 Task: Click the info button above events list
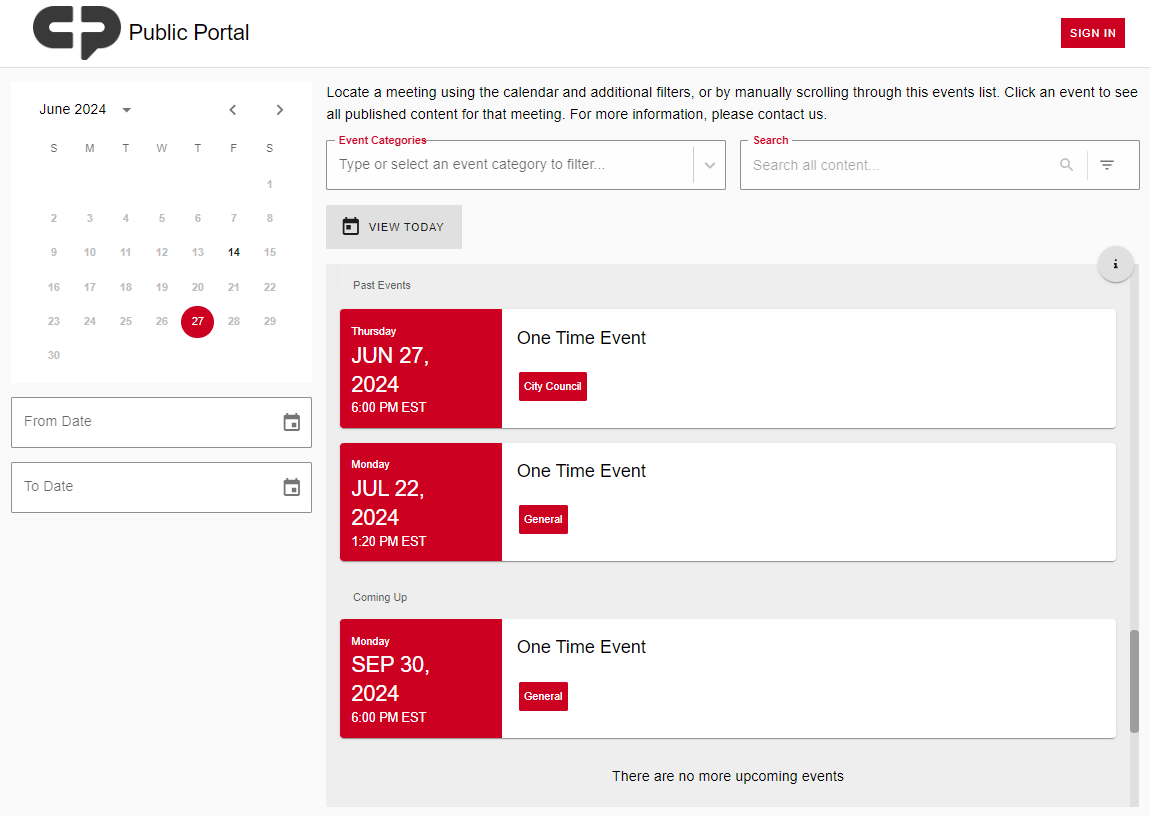[1116, 264]
